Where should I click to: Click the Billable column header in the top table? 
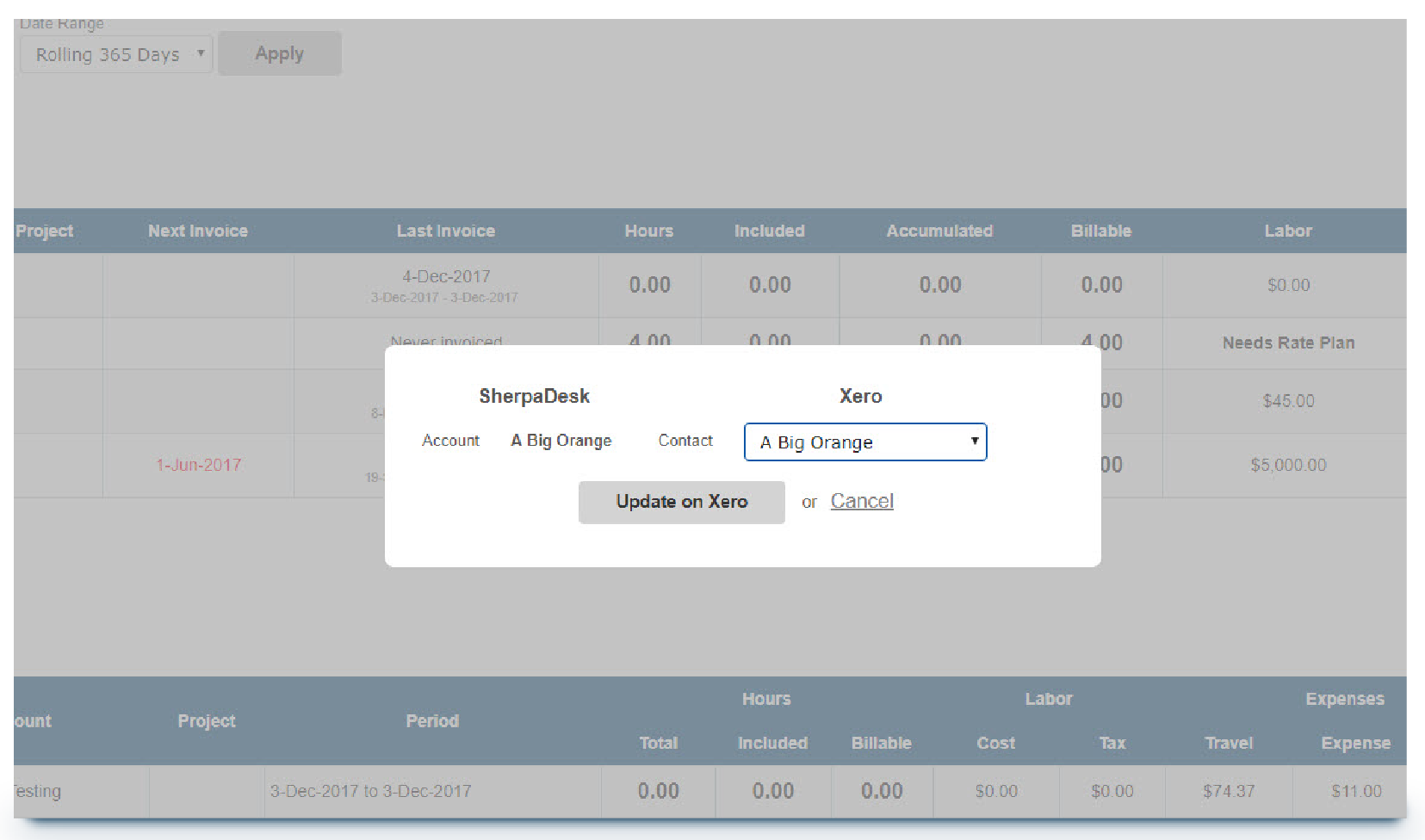click(1101, 231)
